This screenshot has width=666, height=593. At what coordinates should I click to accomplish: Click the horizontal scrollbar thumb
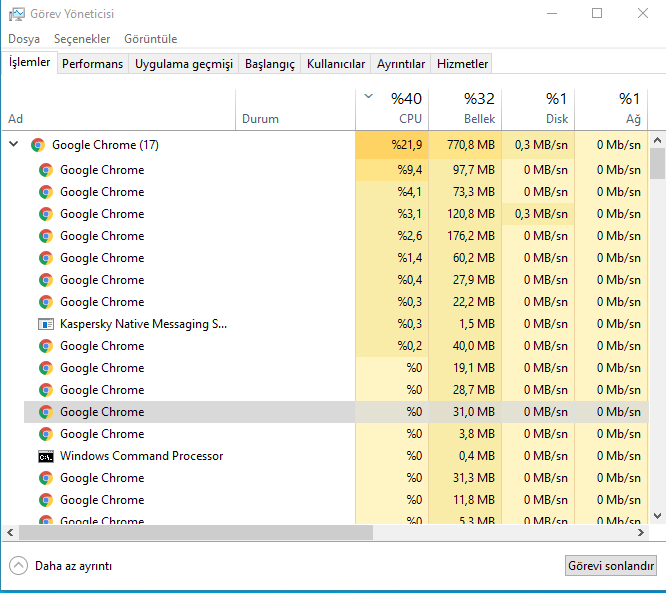pos(196,533)
